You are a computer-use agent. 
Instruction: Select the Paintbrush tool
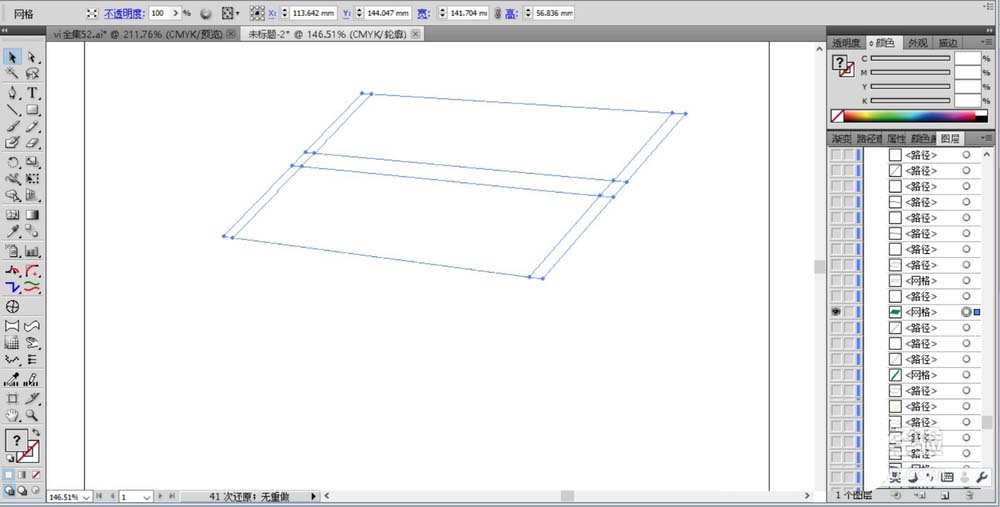click(x=12, y=126)
